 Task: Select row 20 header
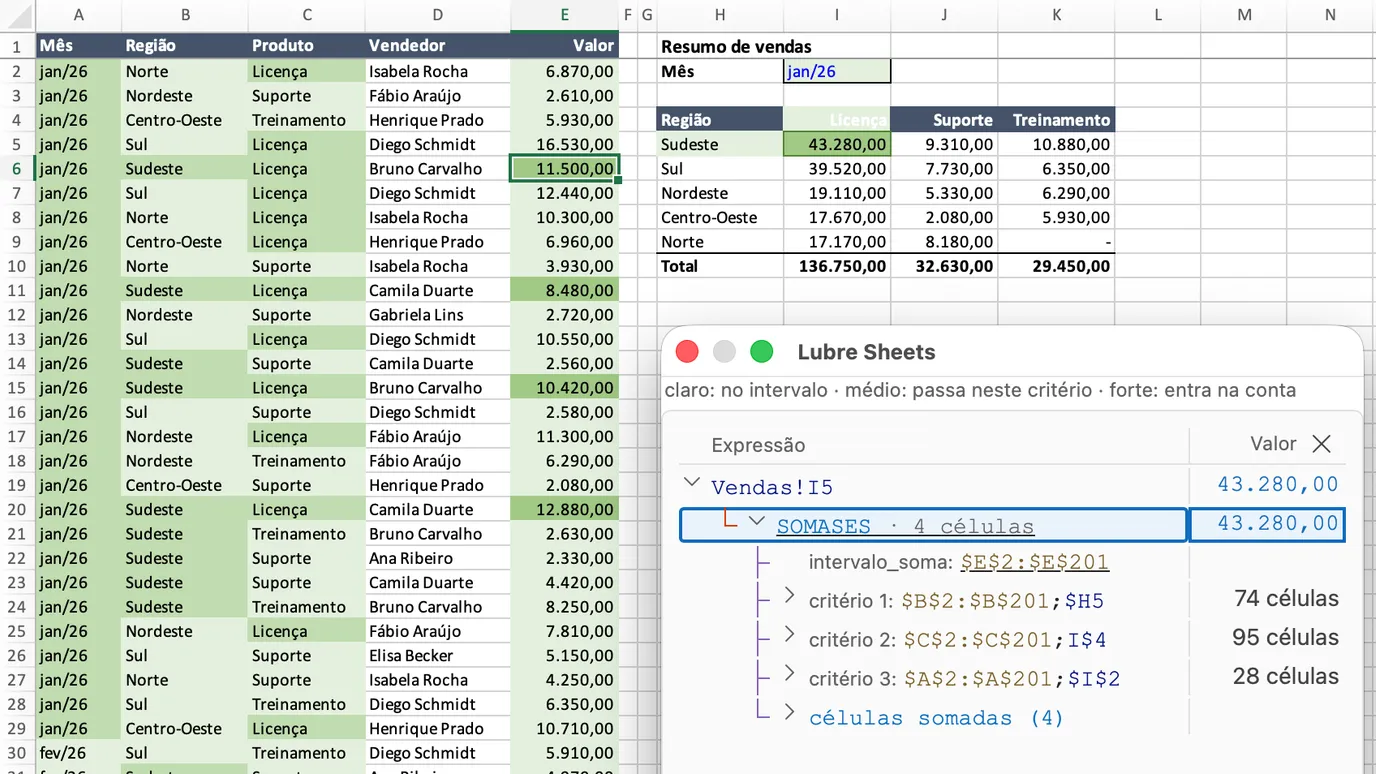pyautogui.click(x=17, y=509)
